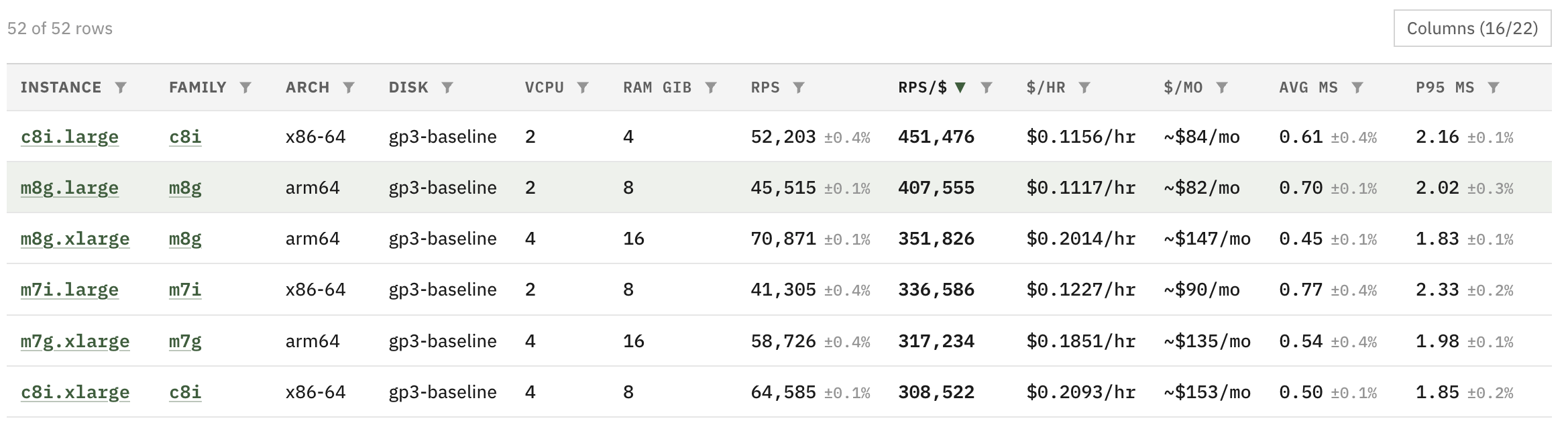
Task: Open the P95 MS column filter funnel
Action: coord(1494,88)
